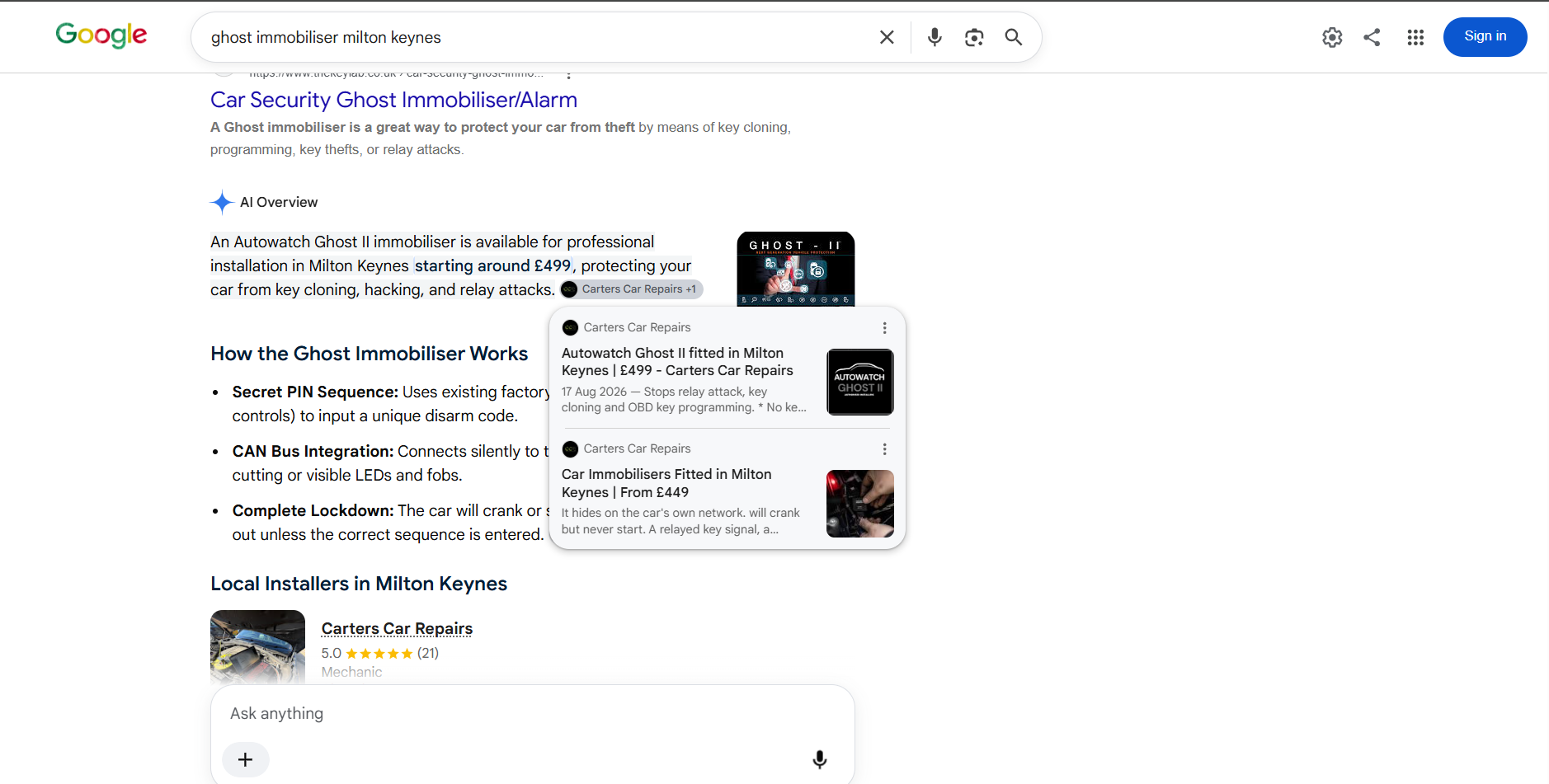Click the 'Mechanic' category label
This screenshot has height=784, width=1549.
pos(351,672)
